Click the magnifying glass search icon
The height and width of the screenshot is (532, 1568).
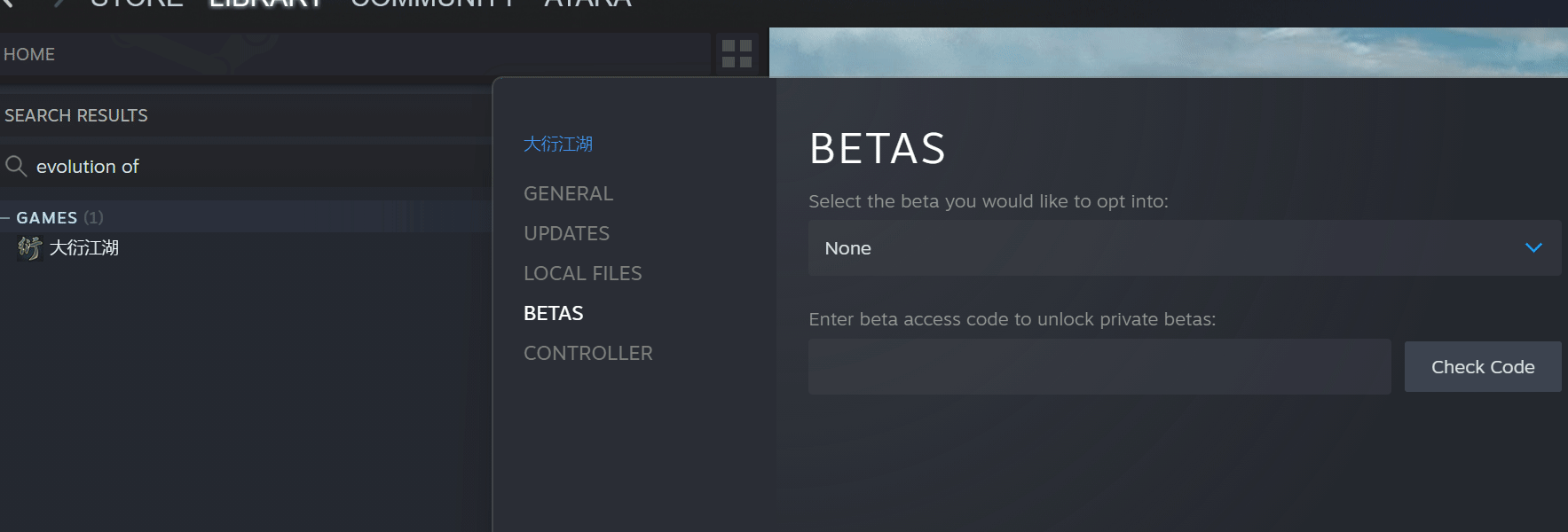15,166
